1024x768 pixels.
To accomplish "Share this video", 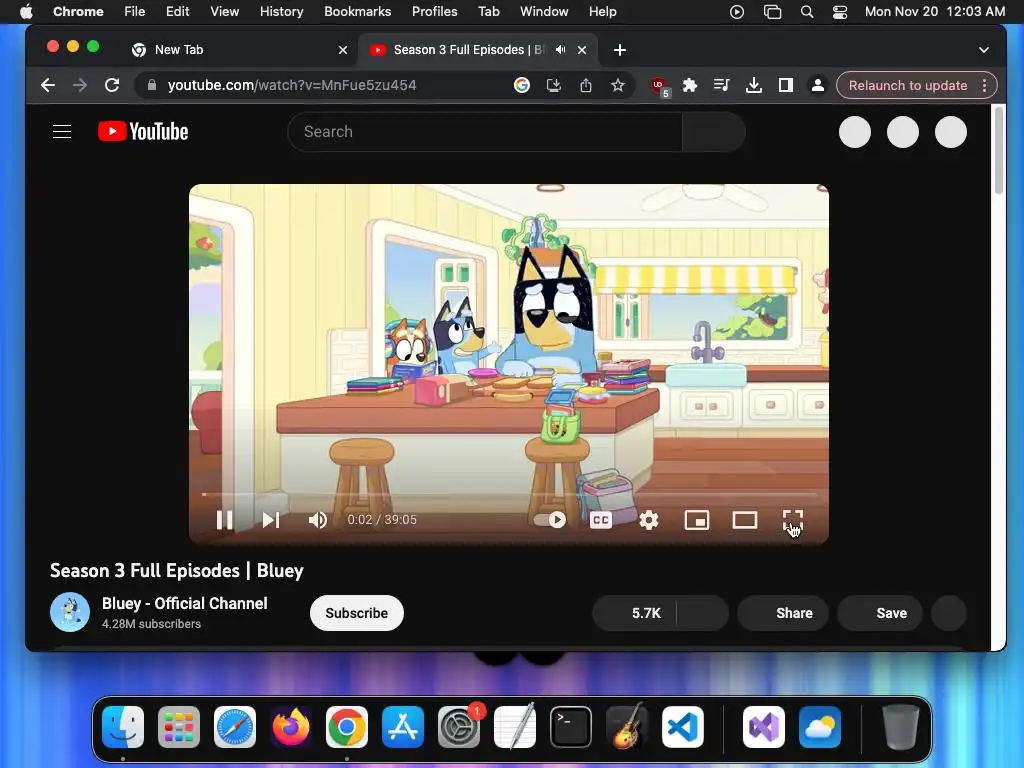I will (783, 613).
